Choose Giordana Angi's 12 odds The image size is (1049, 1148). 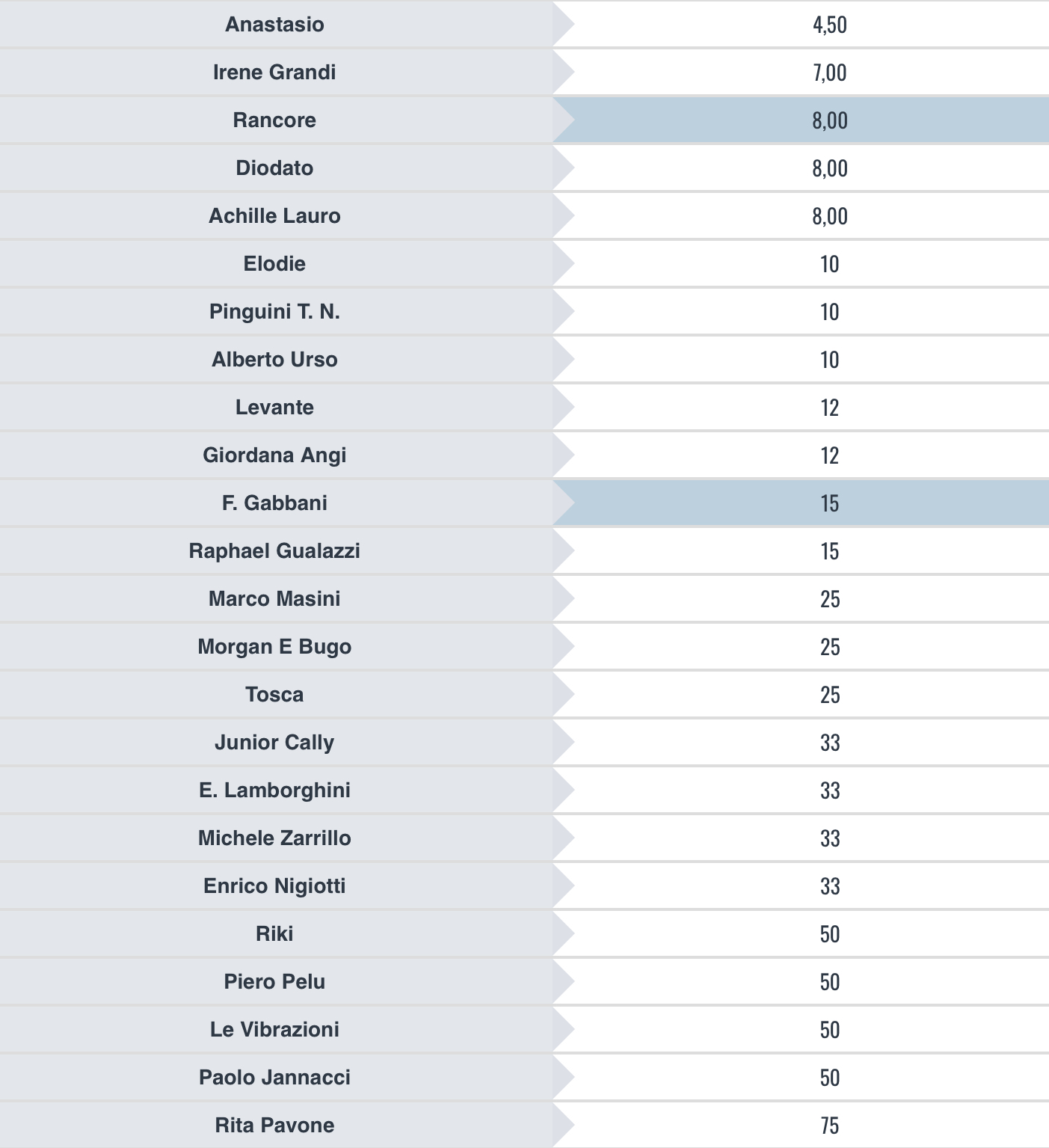click(x=829, y=455)
